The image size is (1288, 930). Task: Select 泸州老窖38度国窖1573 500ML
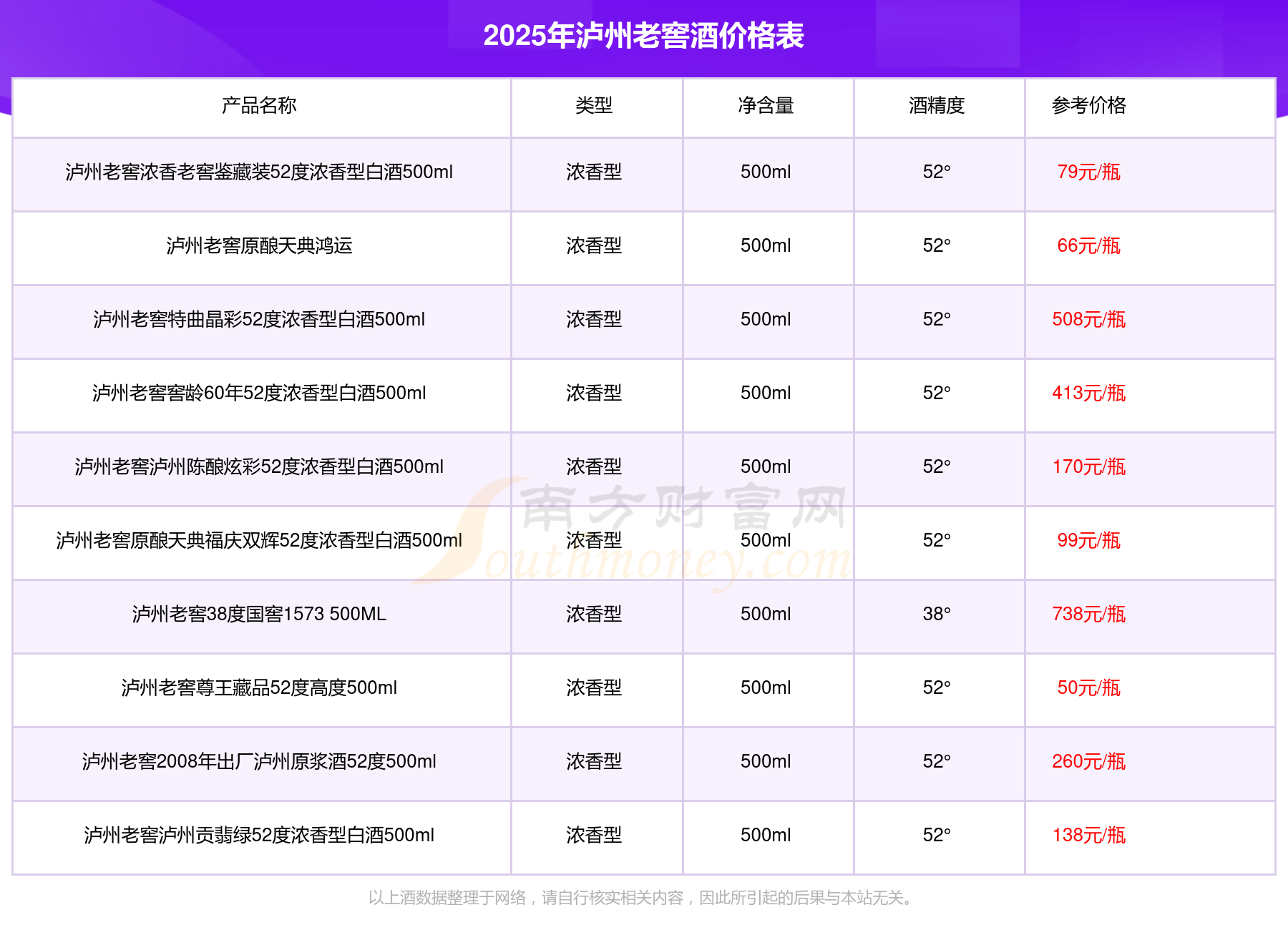point(259,614)
